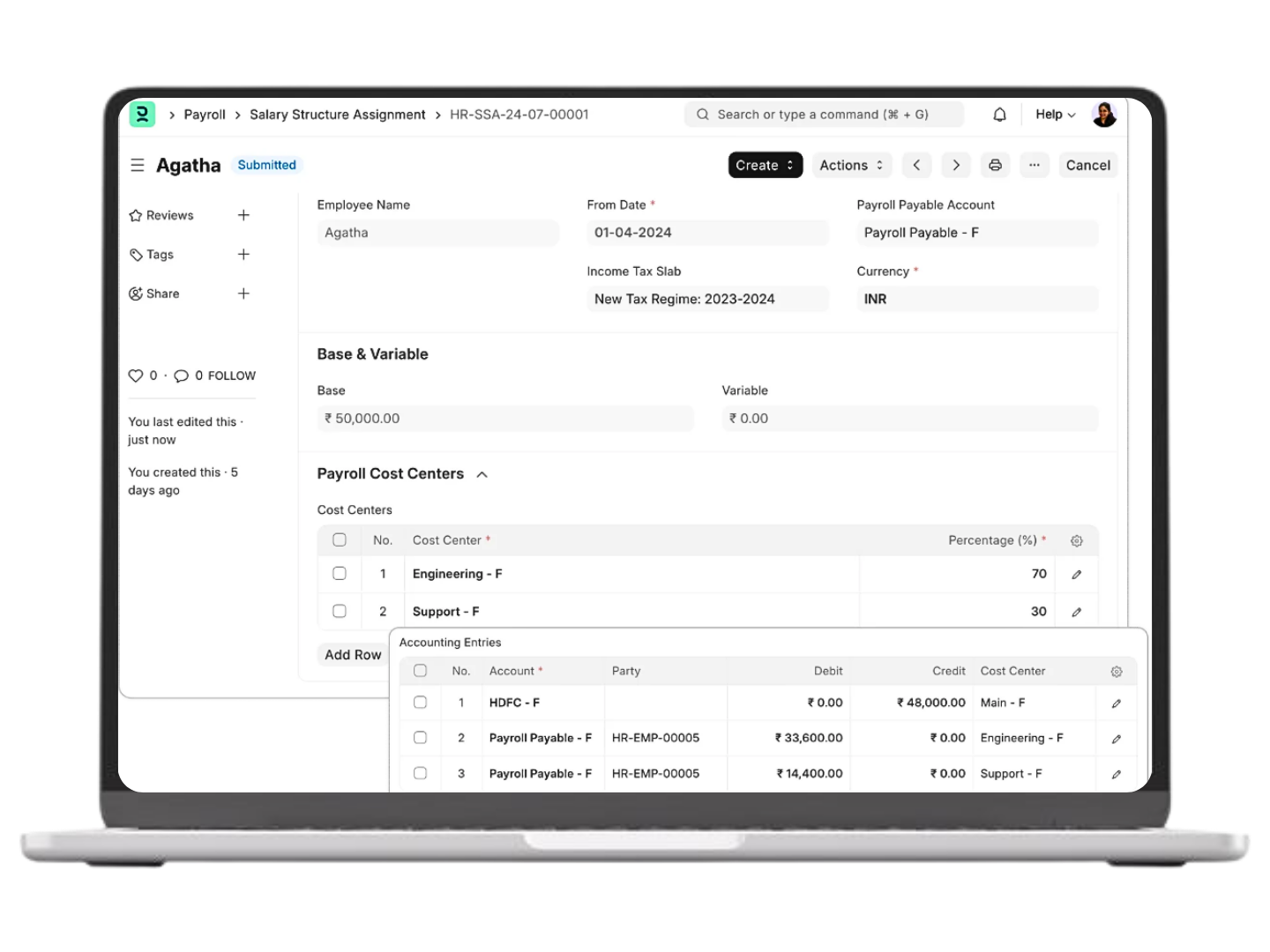Screen dimensions: 1270x952
Task: Select all Accounting Entries header checkbox
Action: coord(421,671)
